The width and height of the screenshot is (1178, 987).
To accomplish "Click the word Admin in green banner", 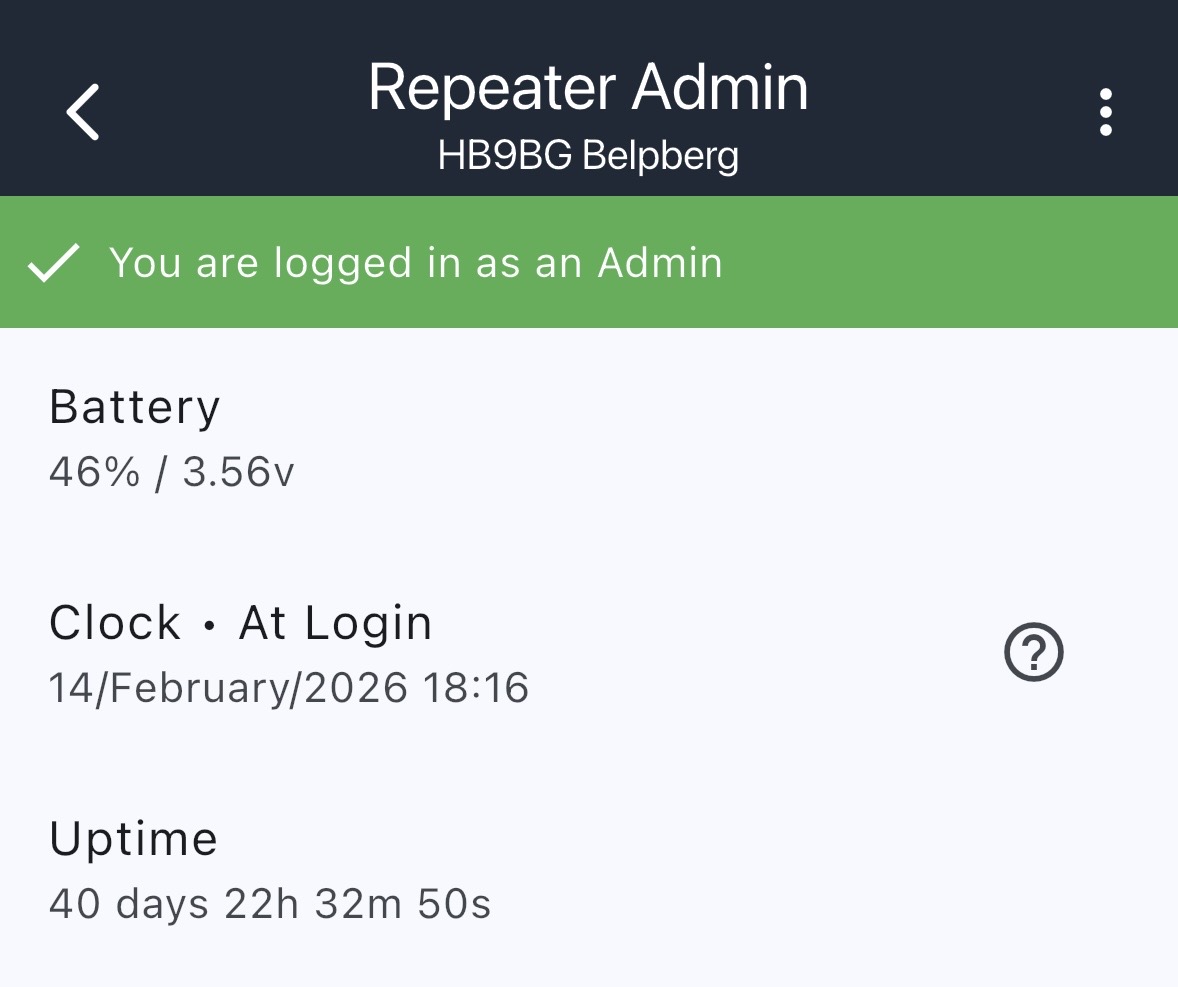I will [660, 263].
